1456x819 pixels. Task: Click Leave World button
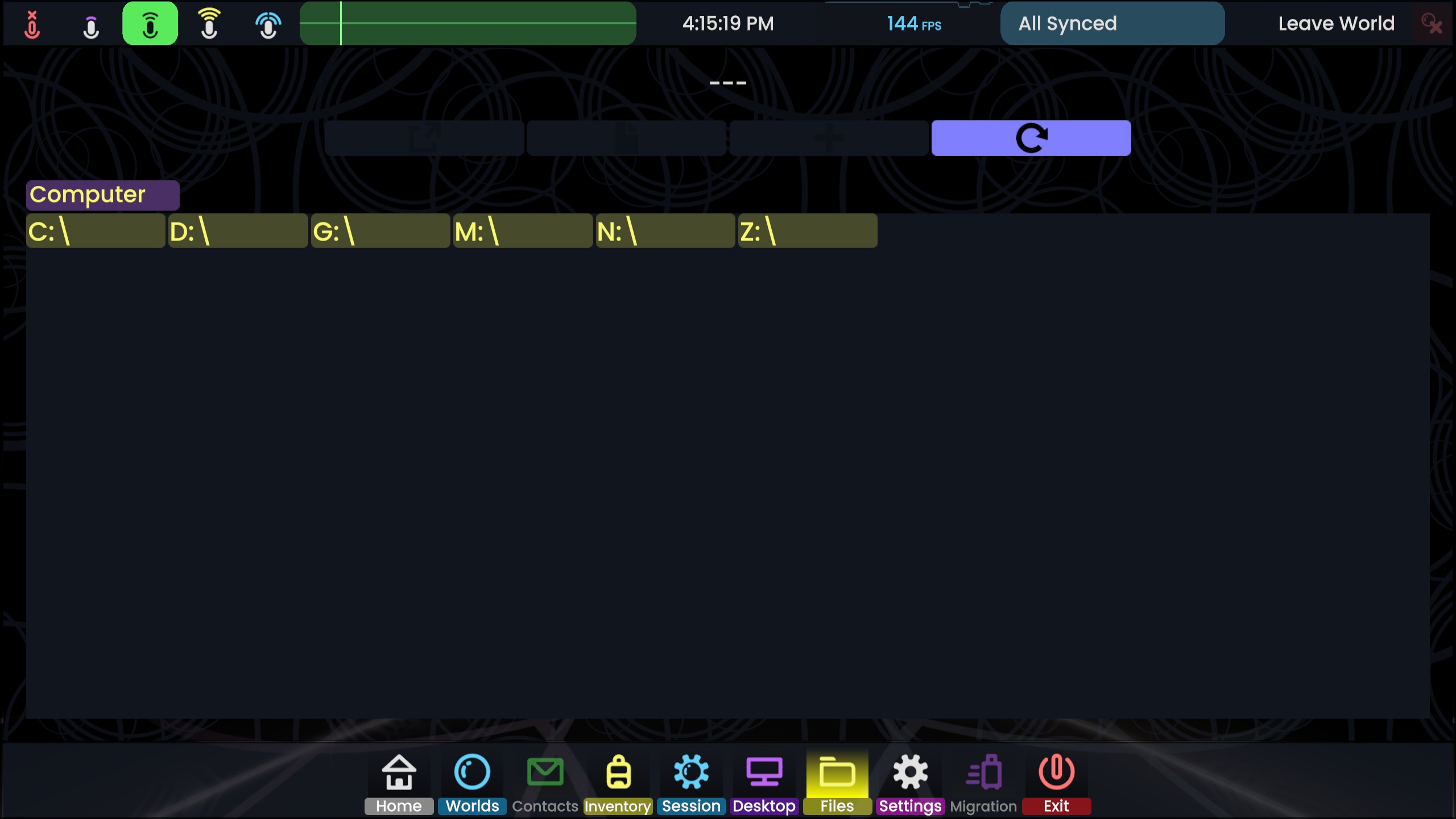click(1336, 24)
